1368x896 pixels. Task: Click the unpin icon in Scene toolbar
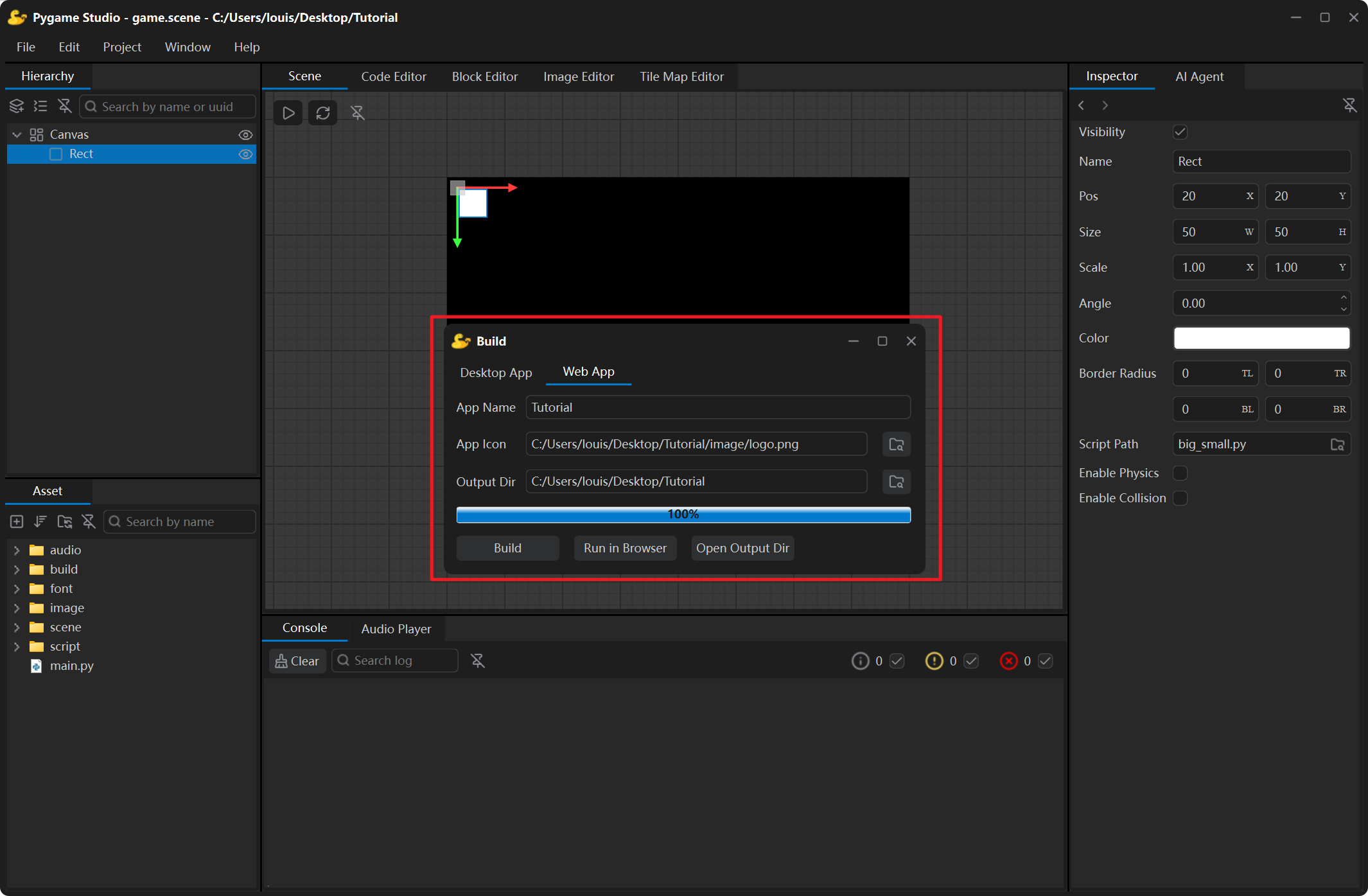click(x=358, y=113)
